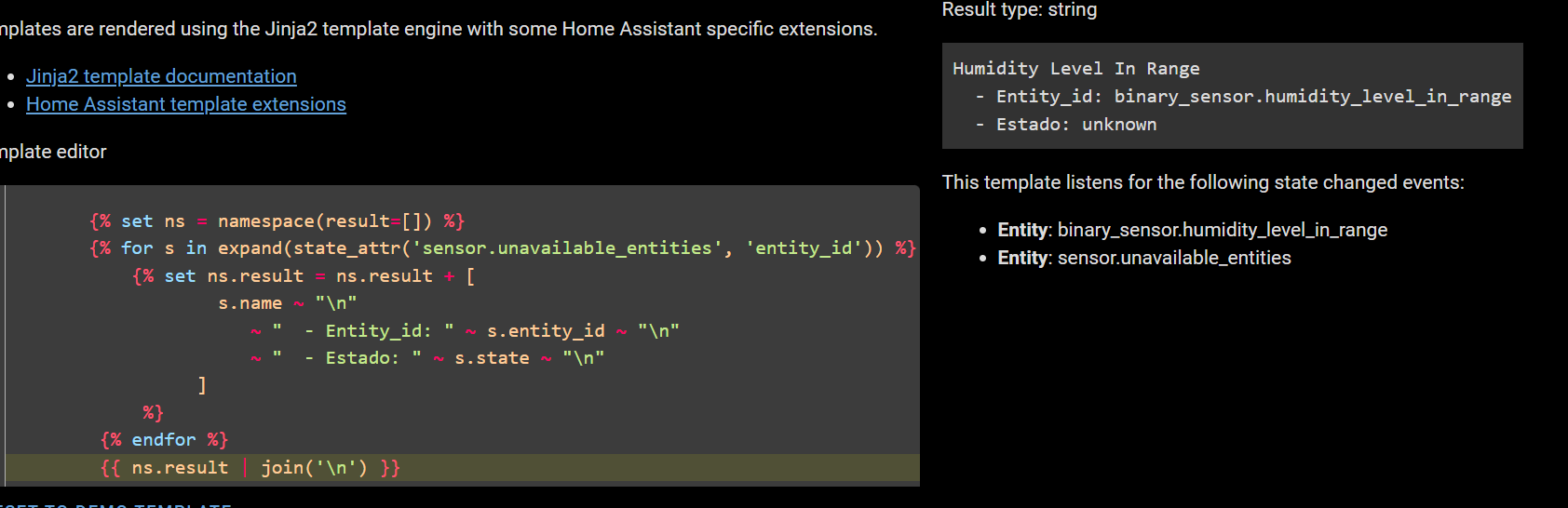Click the 'for s in expand' code line

503,248
